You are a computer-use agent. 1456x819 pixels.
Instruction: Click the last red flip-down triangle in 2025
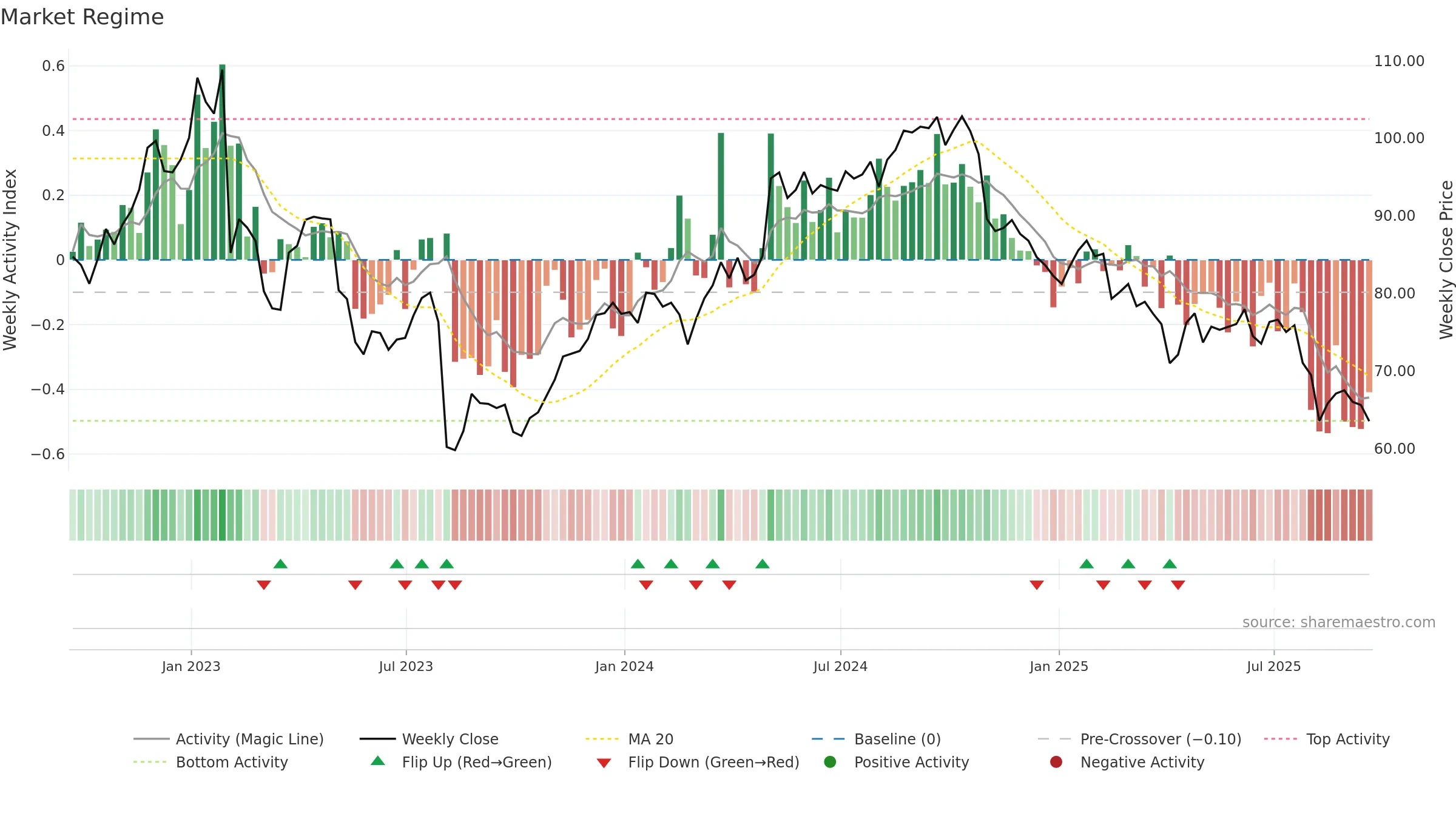tap(1178, 585)
